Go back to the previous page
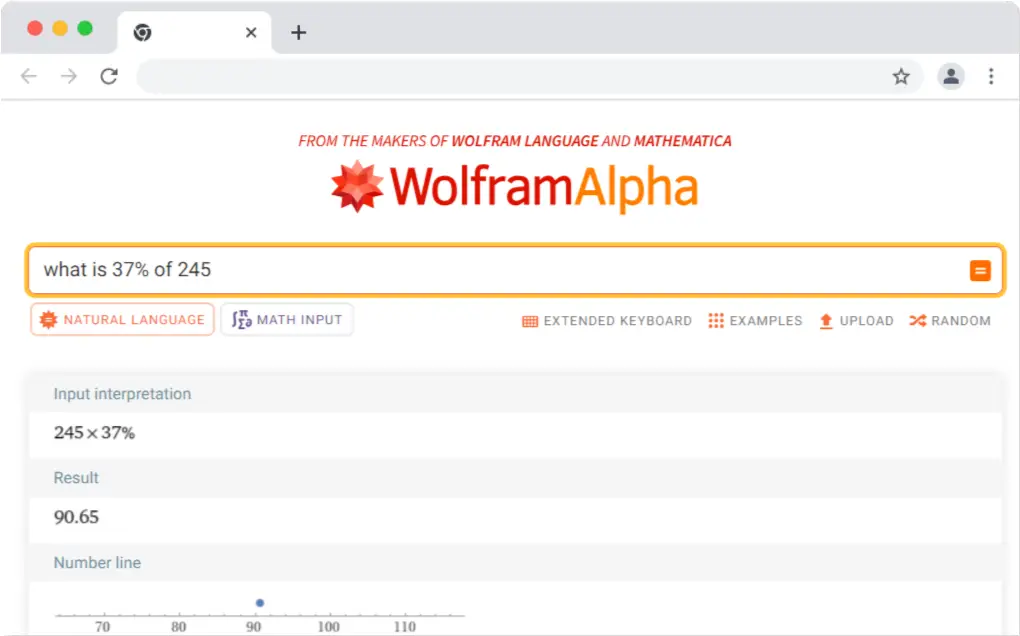 [29, 77]
